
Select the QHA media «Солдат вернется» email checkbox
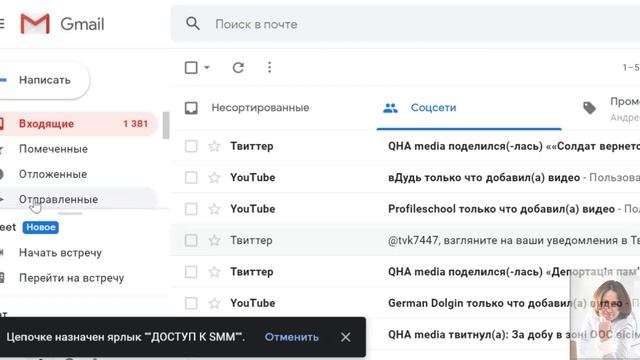191,146
